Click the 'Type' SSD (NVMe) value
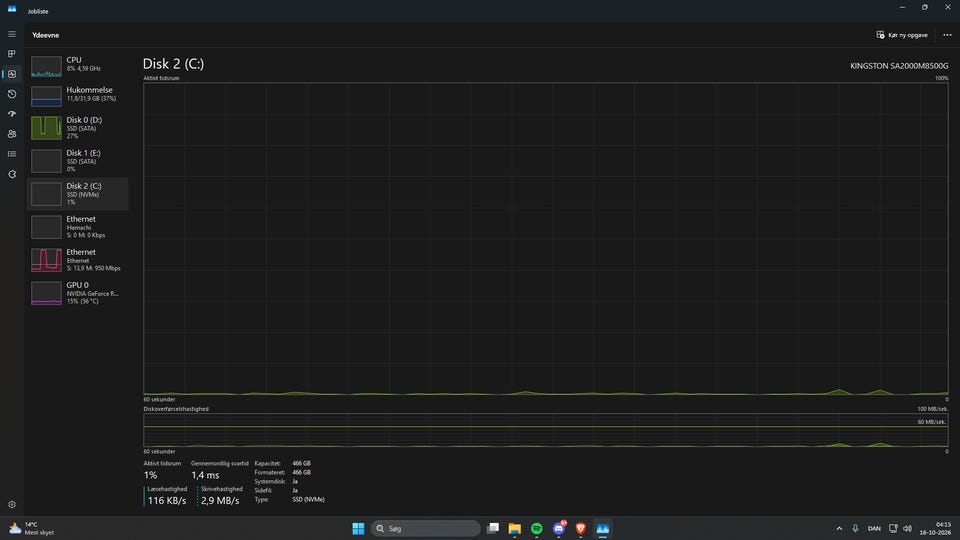960x540 pixels. click(309, 500)
